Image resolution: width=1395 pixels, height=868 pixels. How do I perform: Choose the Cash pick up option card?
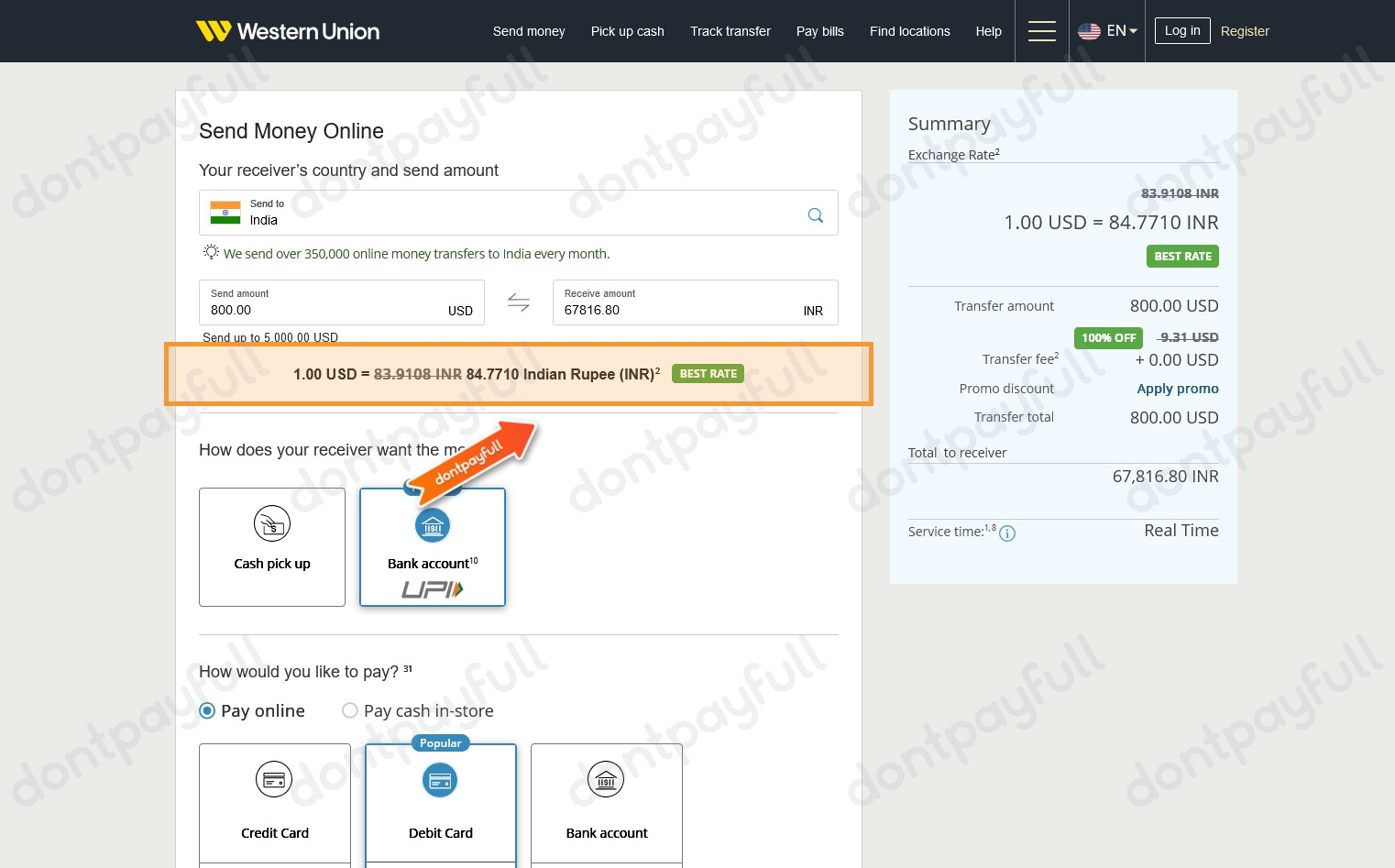(x=272, y=547)
